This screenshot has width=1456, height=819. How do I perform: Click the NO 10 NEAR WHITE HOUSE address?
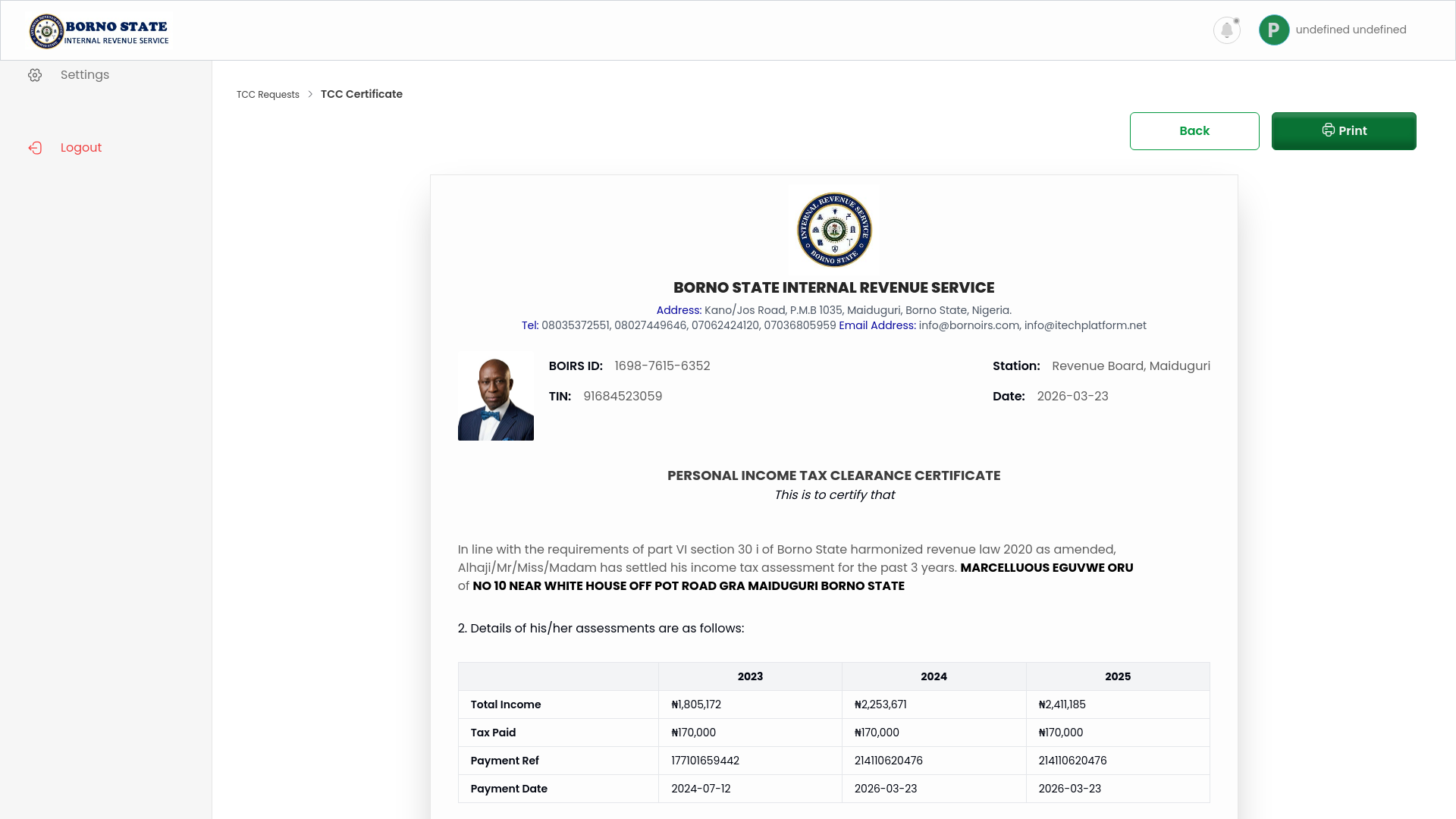pos(689,586)
